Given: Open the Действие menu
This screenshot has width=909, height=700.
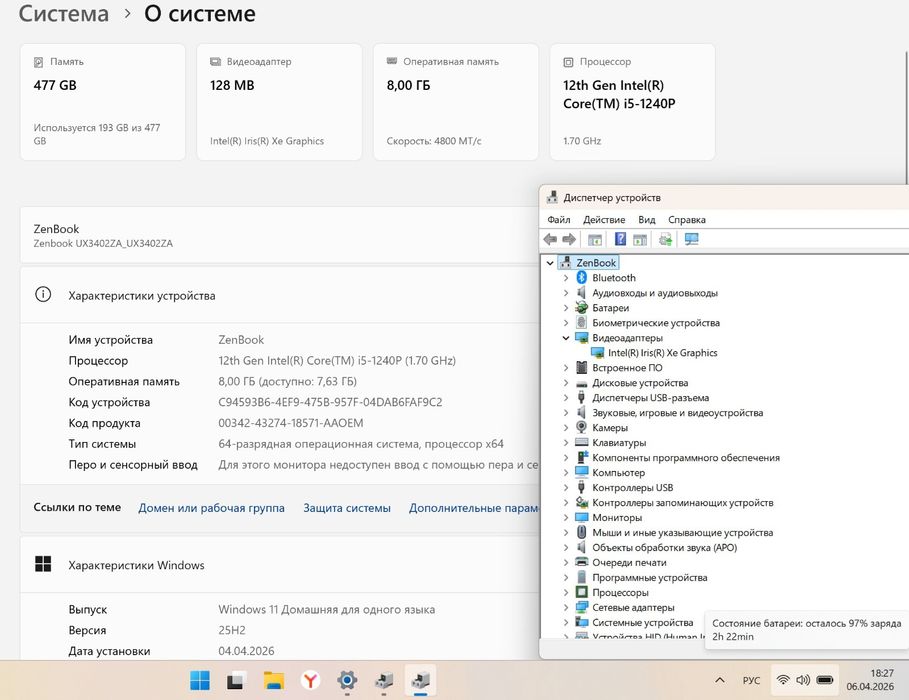Looking at the screenshot, I should pos(604,219).
